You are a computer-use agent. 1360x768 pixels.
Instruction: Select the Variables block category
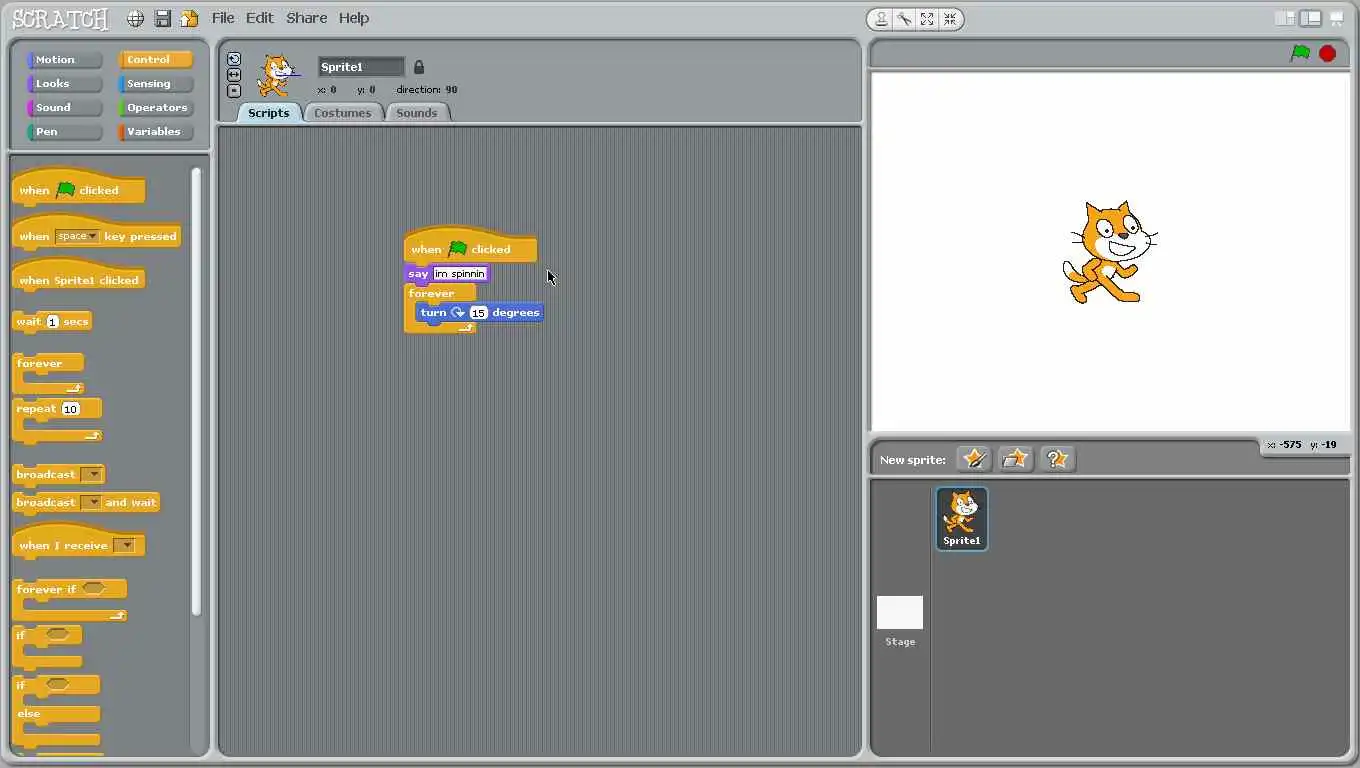pos(156,132)
